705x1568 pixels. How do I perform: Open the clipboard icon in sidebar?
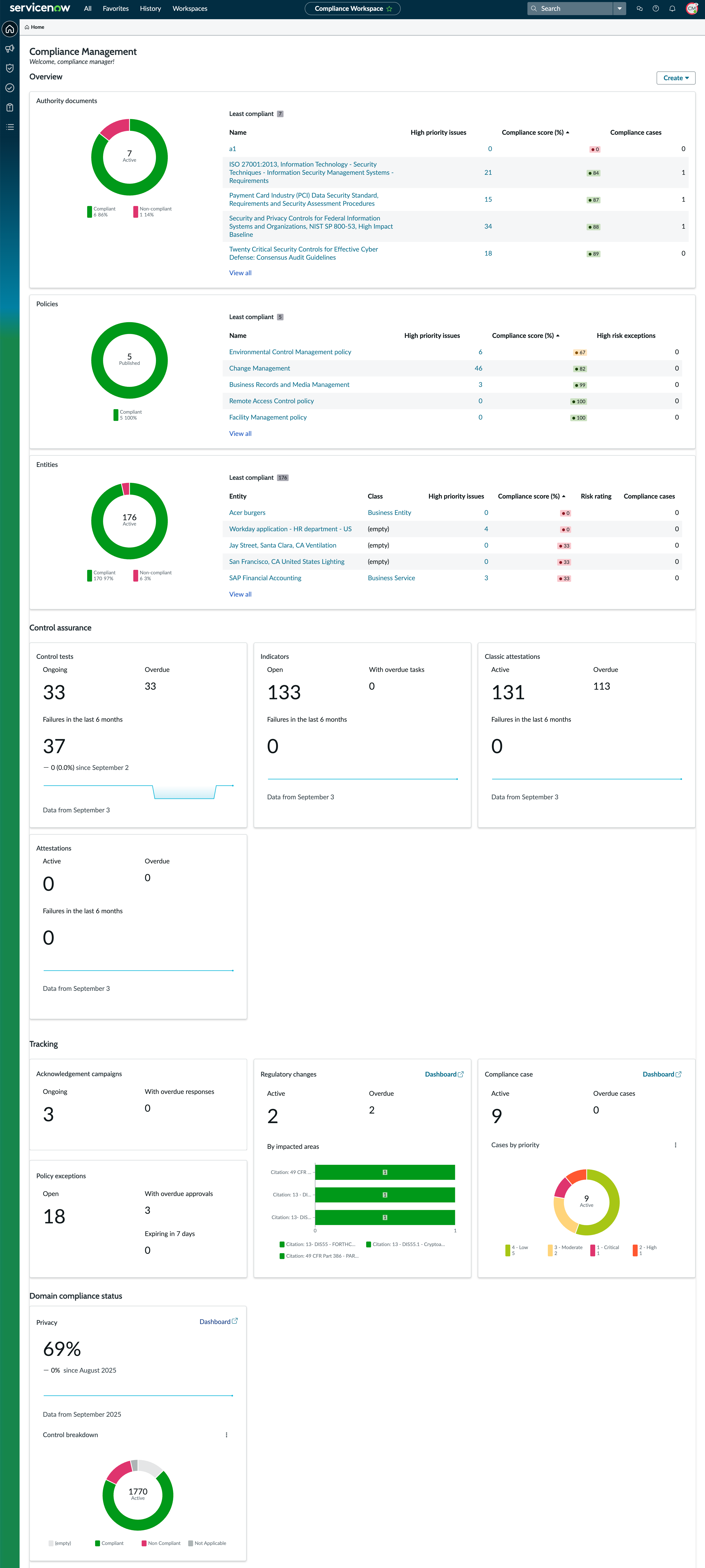[x=10, y=107]
